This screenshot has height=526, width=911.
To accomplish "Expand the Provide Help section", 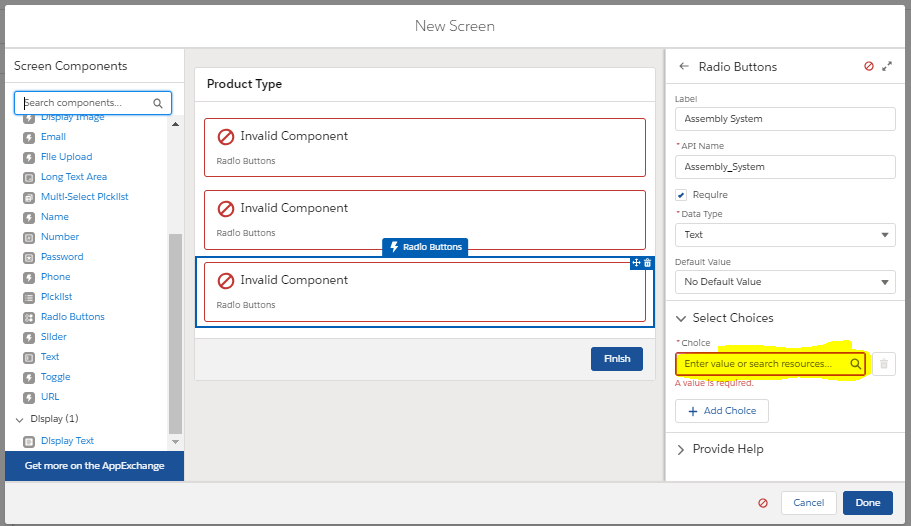I will click(682, 449).
